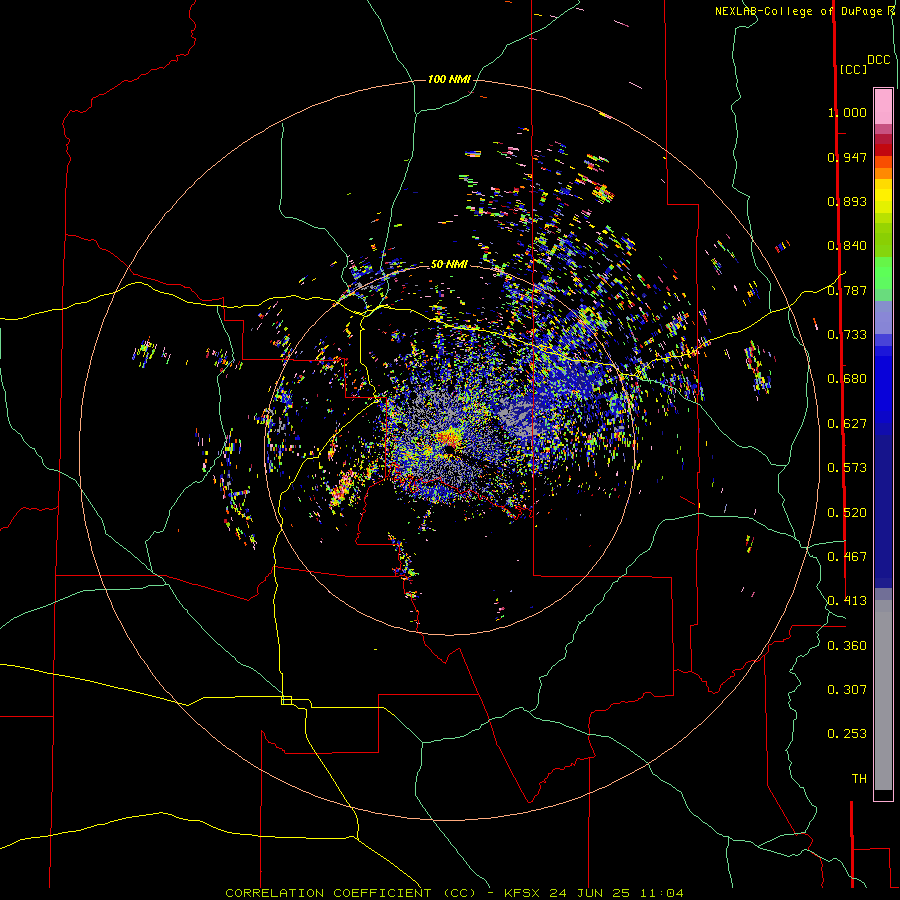Click the TH threshold label

(x=859, y=779)
